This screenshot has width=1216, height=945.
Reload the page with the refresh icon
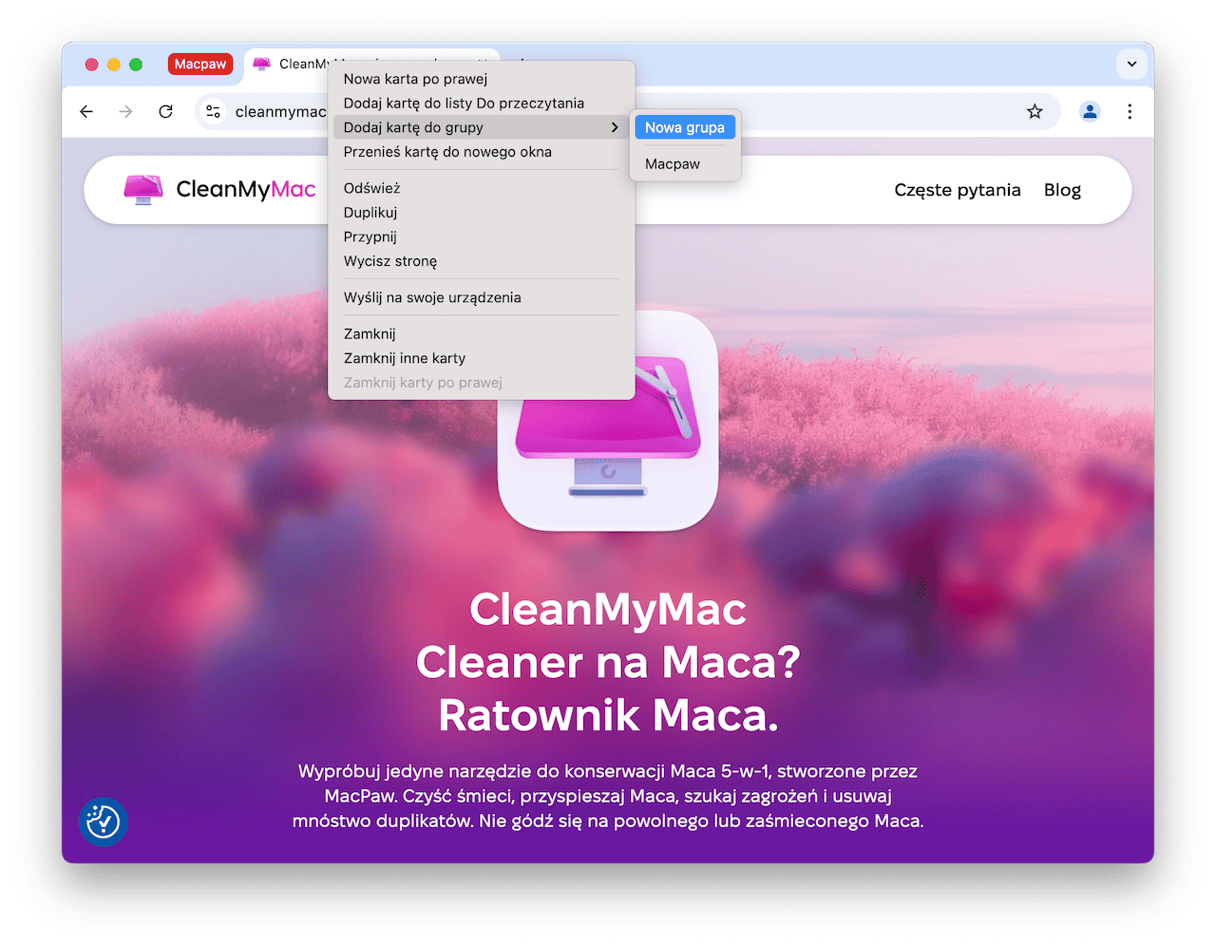166,112
